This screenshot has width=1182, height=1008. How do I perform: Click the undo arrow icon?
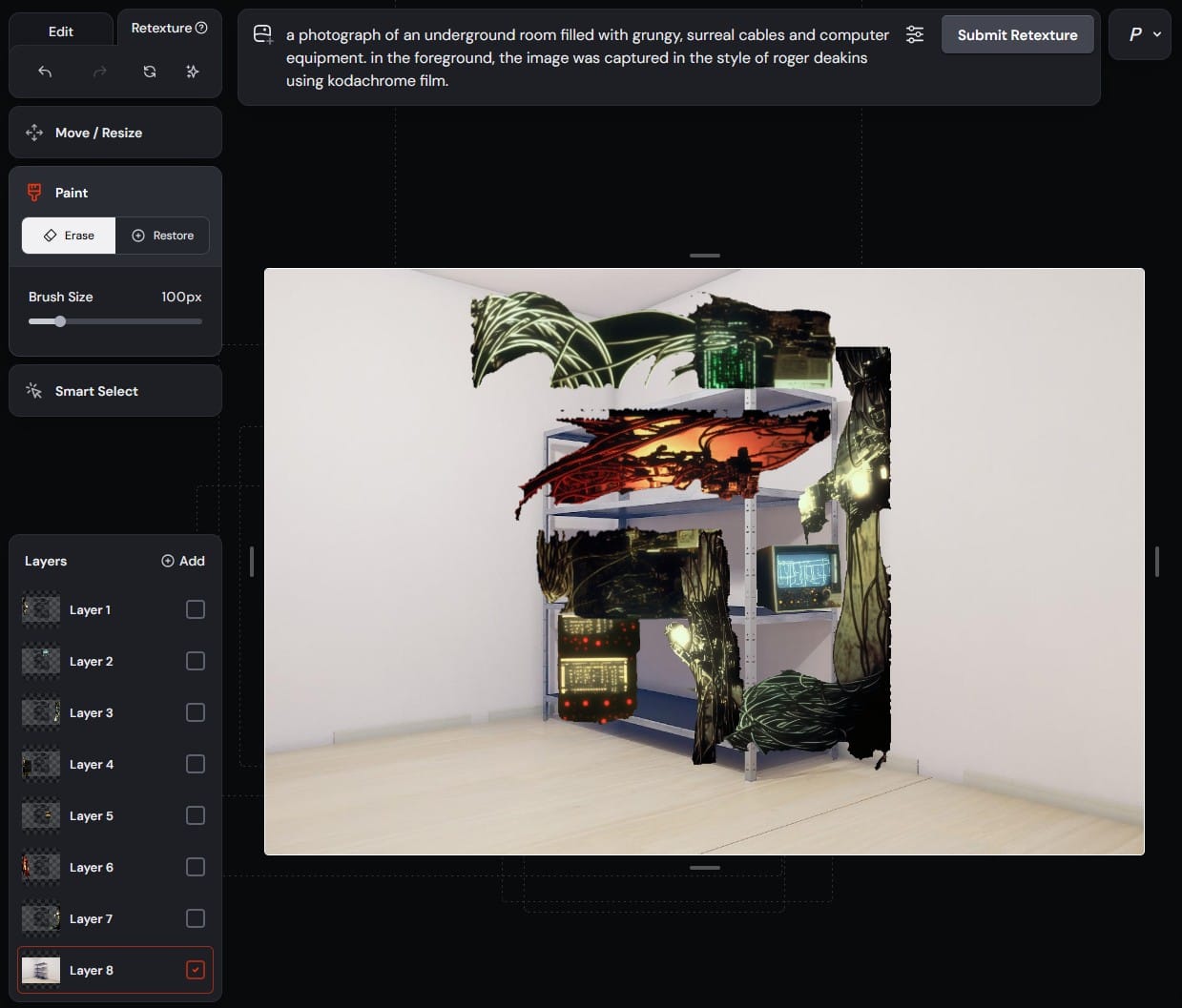[45, 72]
